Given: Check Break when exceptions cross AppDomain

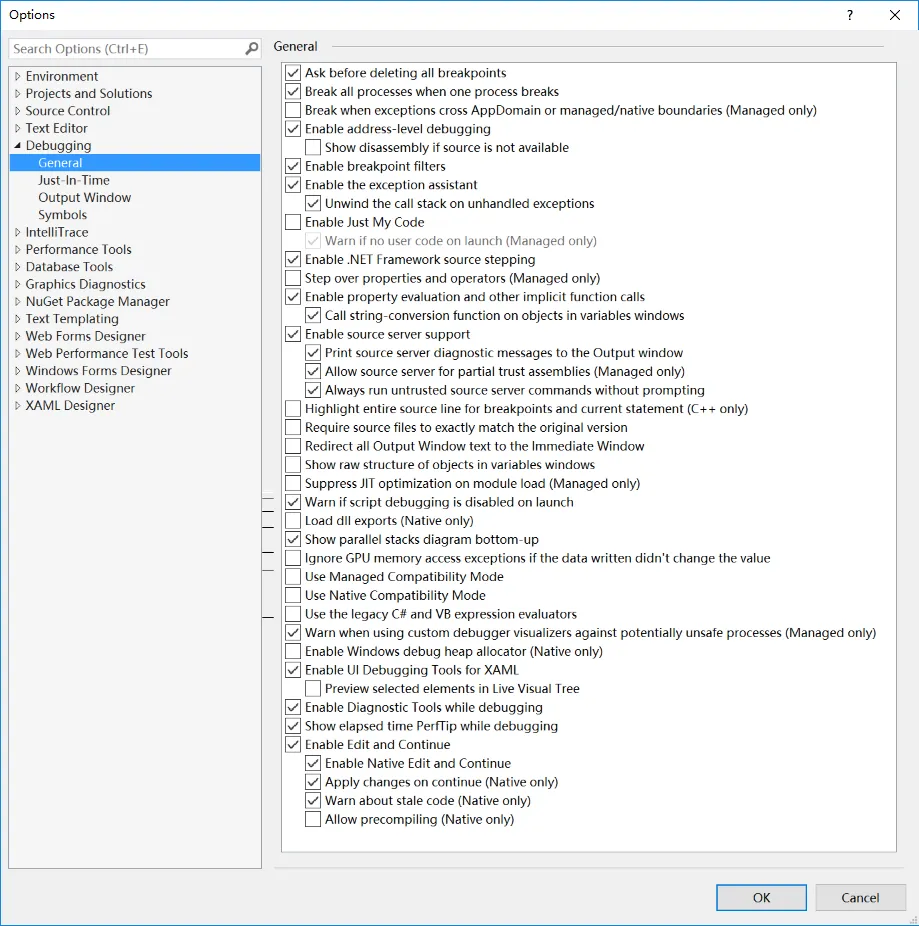Looking at the screenshot, I should click(x=293, y=110).
